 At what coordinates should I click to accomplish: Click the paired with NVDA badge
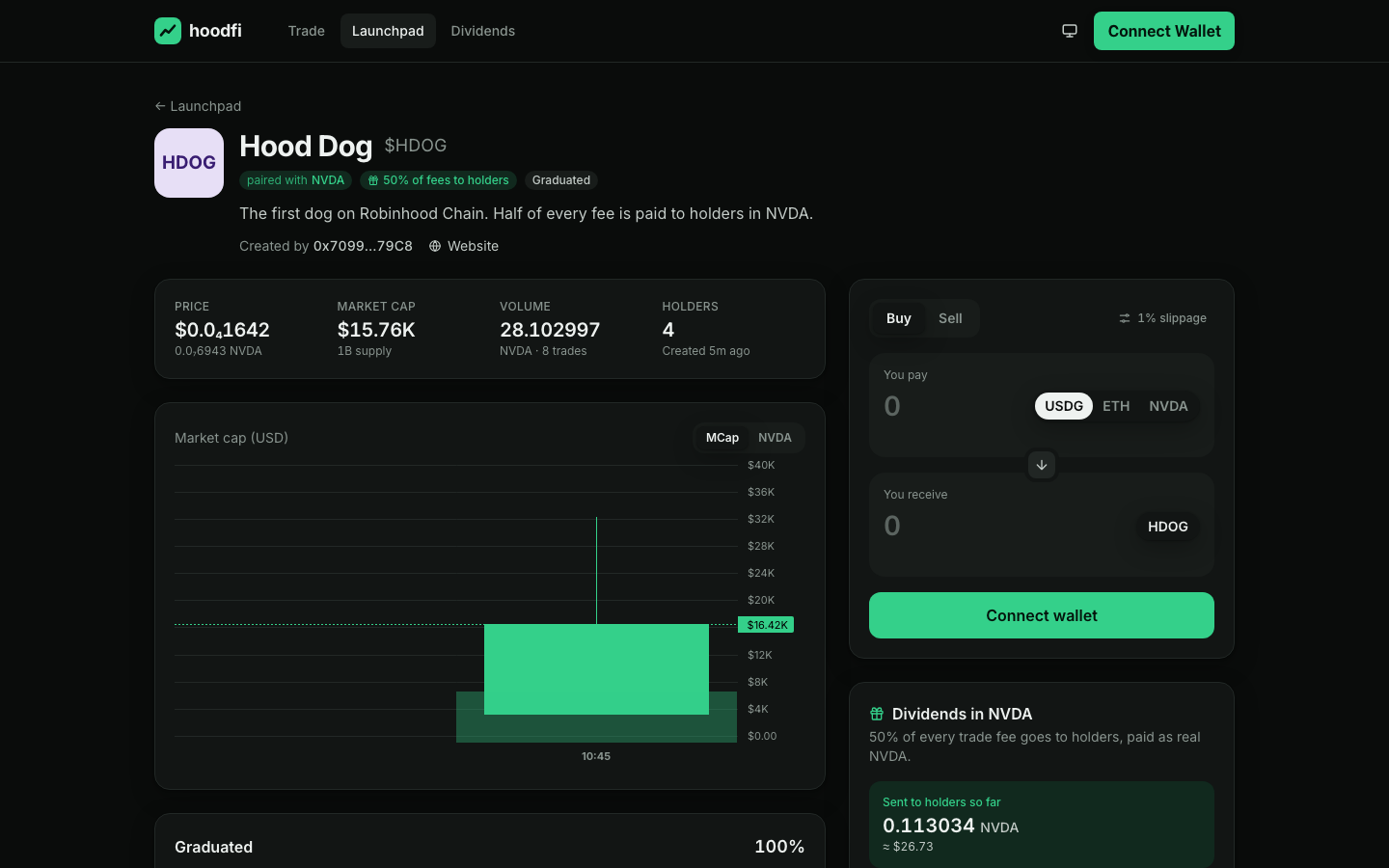point(295,180)
